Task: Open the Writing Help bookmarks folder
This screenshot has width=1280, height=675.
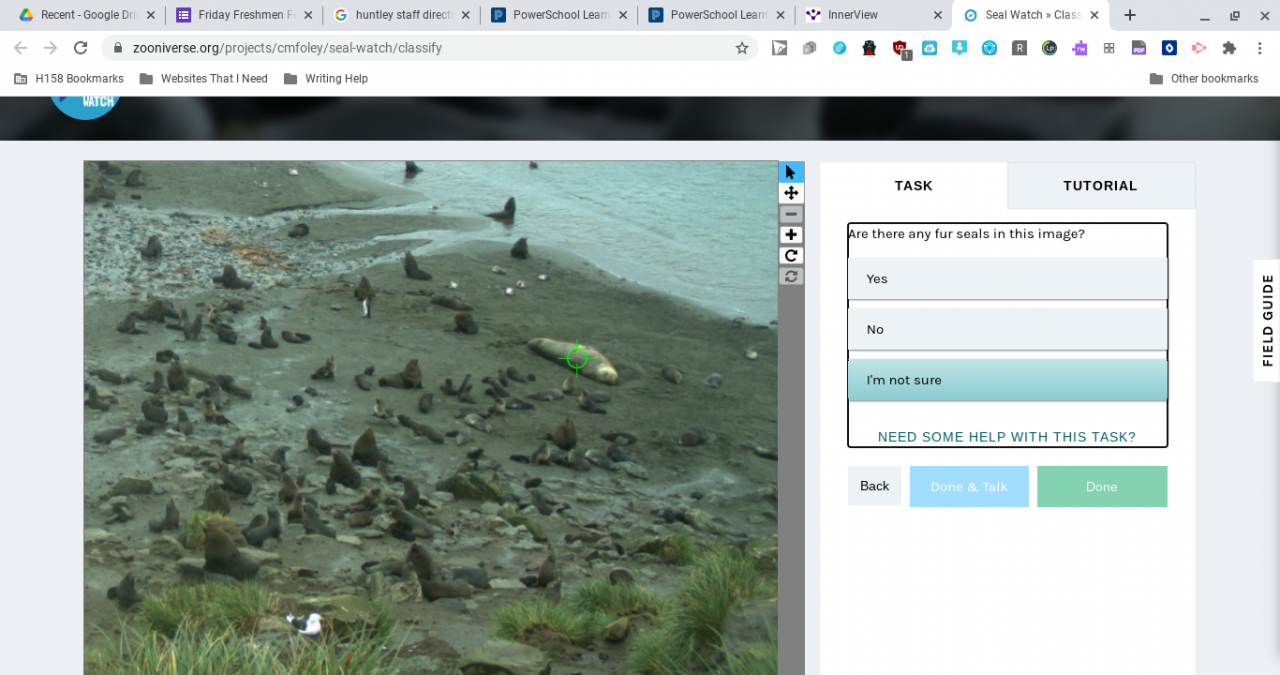Action: point(326,78)
